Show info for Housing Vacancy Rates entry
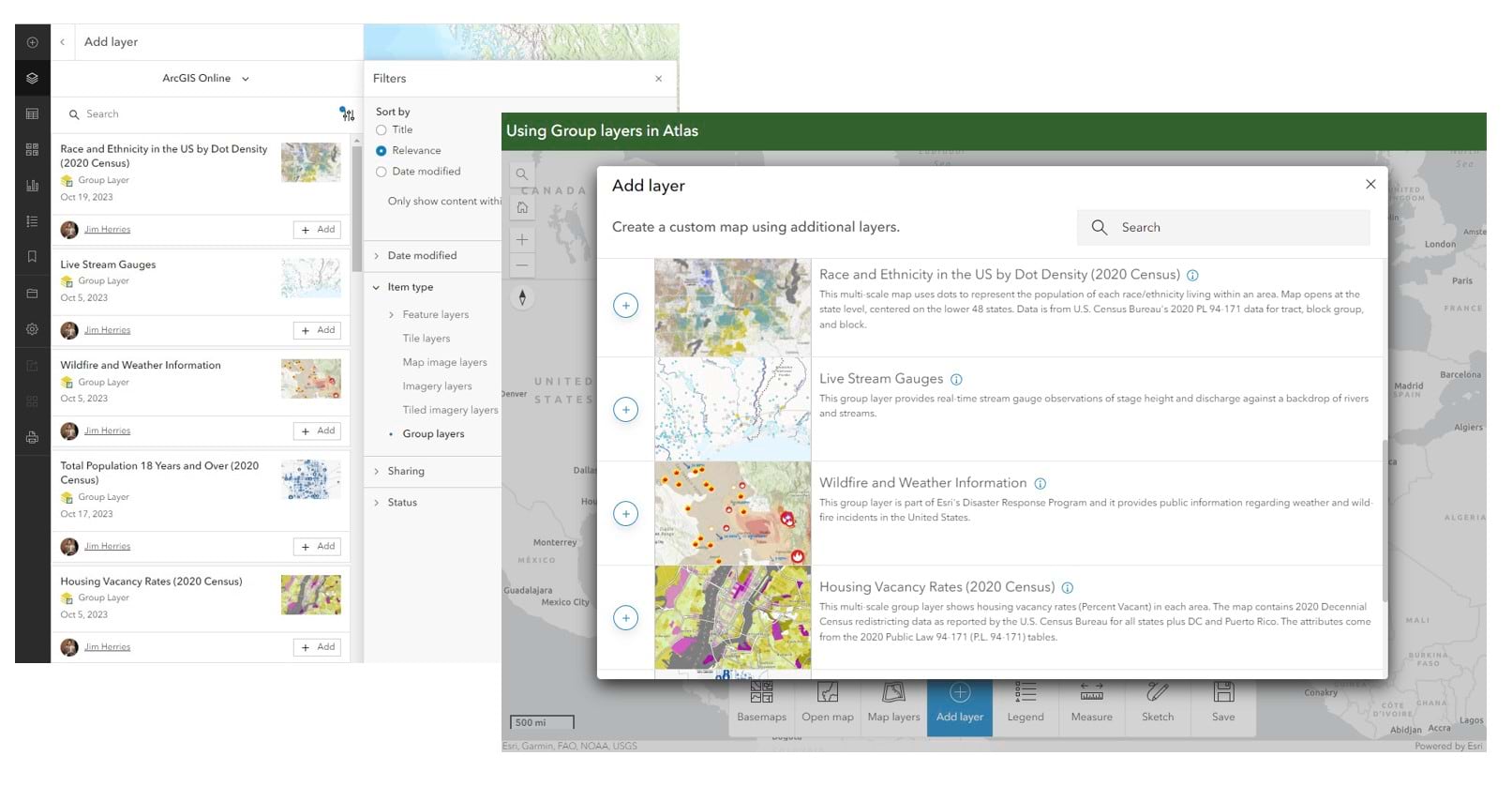The width and height of the screenshot is (1512, 786). point(1067,588)
